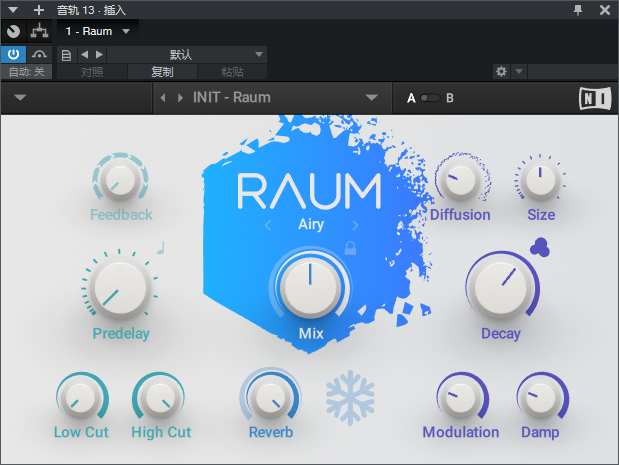Close the plugin window
Viewport: 619px width, 465px height.
pyautogui.click(x=604, y=10)
